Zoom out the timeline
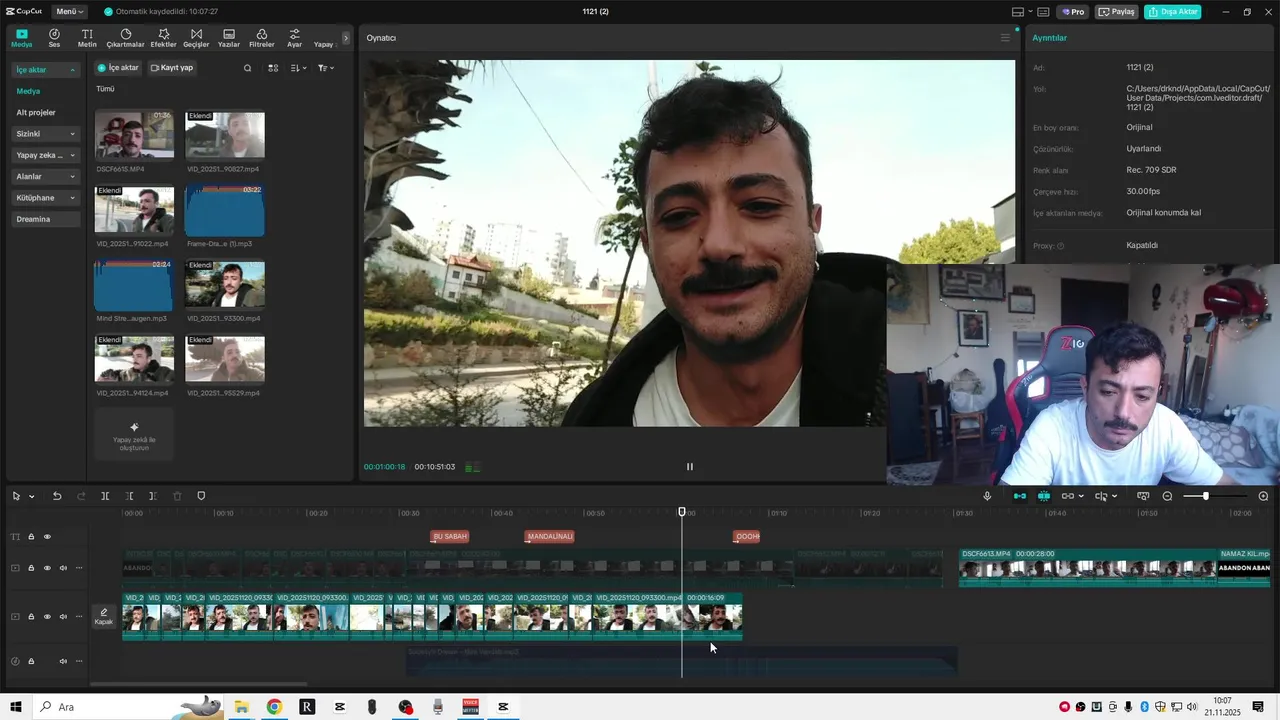 point(1167,496)
